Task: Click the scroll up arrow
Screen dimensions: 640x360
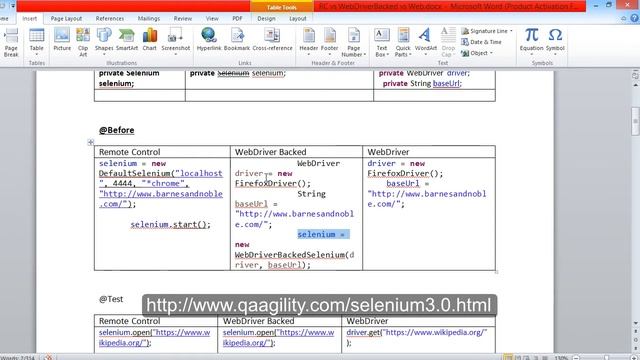Action: point(635,85)
